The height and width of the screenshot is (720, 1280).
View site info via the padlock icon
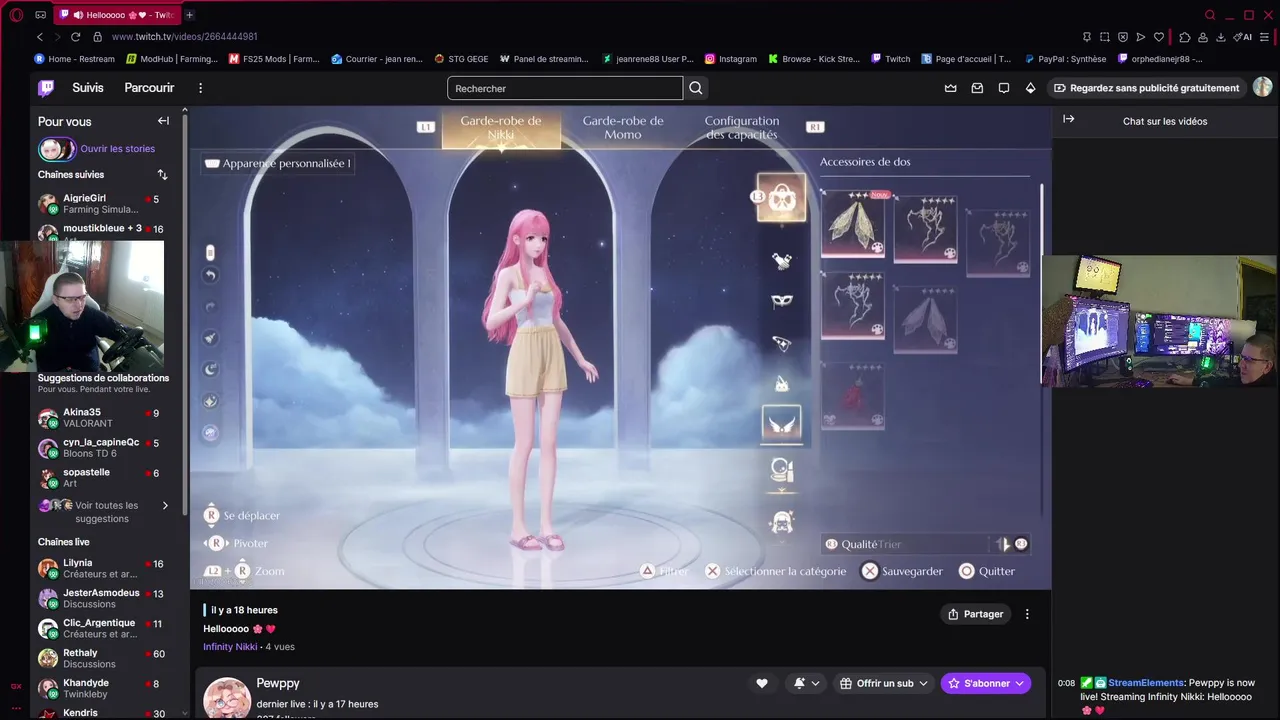pyautogui.click(x=97, y=37)
